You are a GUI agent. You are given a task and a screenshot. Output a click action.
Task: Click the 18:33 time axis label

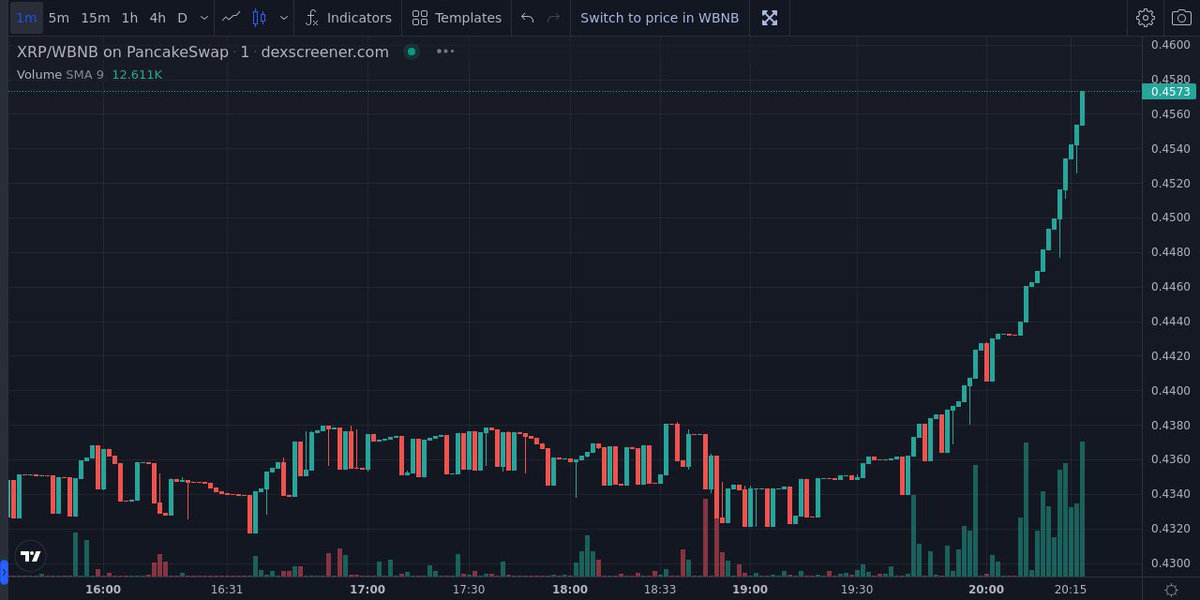point(659,589)
